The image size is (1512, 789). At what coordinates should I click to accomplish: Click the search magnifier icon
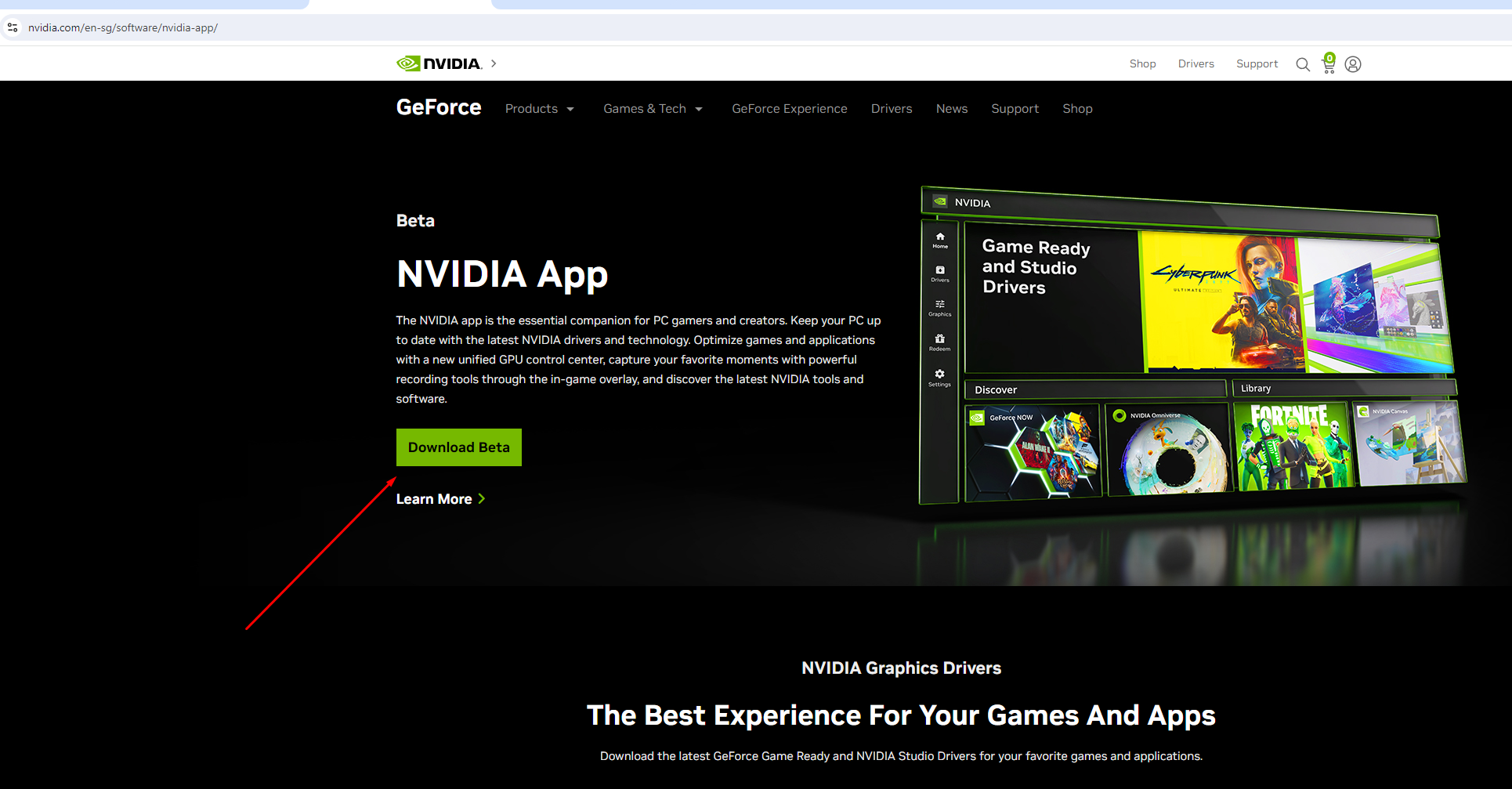[1303, 64]
